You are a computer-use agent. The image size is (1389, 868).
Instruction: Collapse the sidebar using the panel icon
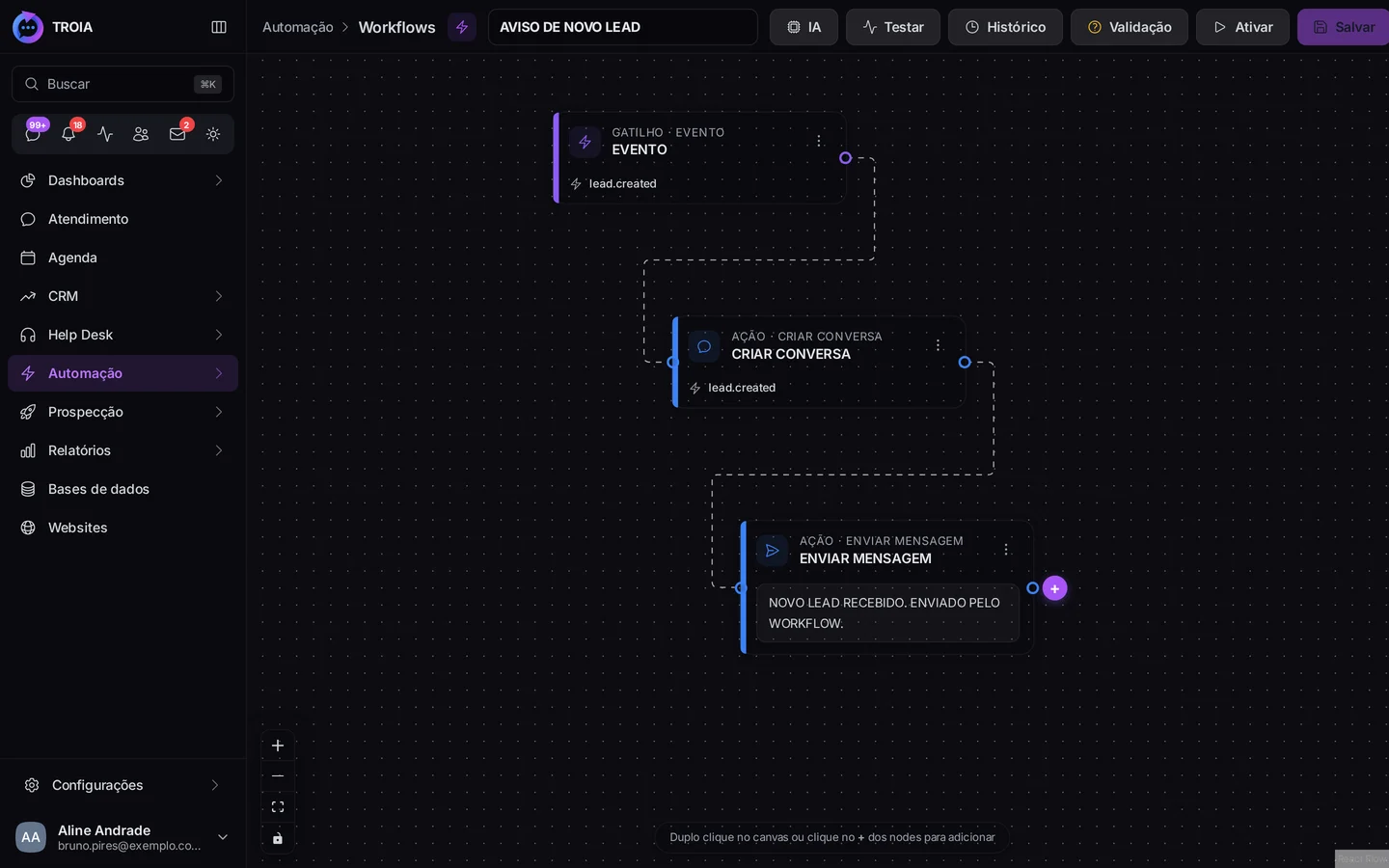[x=219, y=27]
